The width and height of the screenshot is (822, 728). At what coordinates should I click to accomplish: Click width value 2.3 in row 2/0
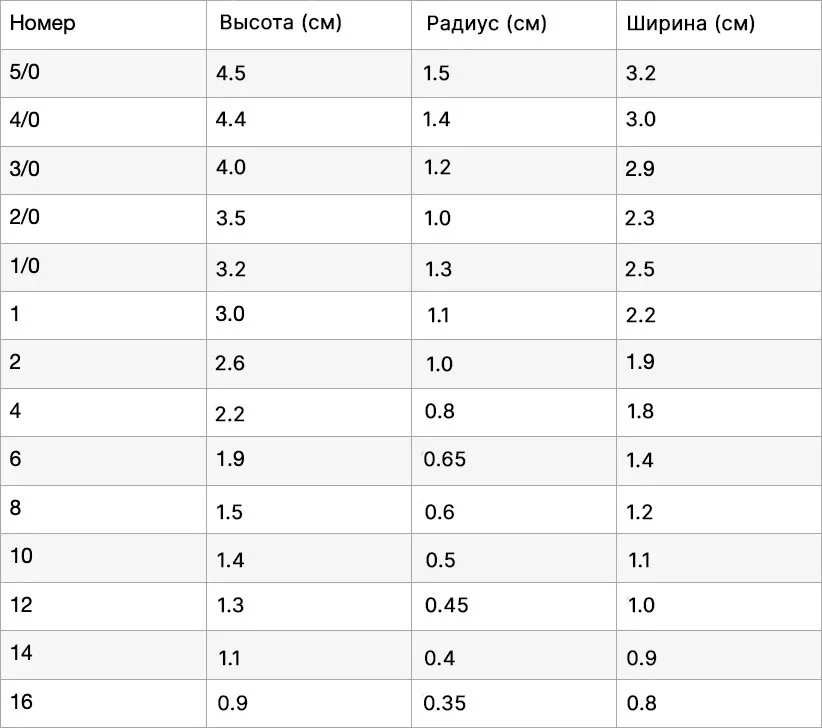(640, 218)
